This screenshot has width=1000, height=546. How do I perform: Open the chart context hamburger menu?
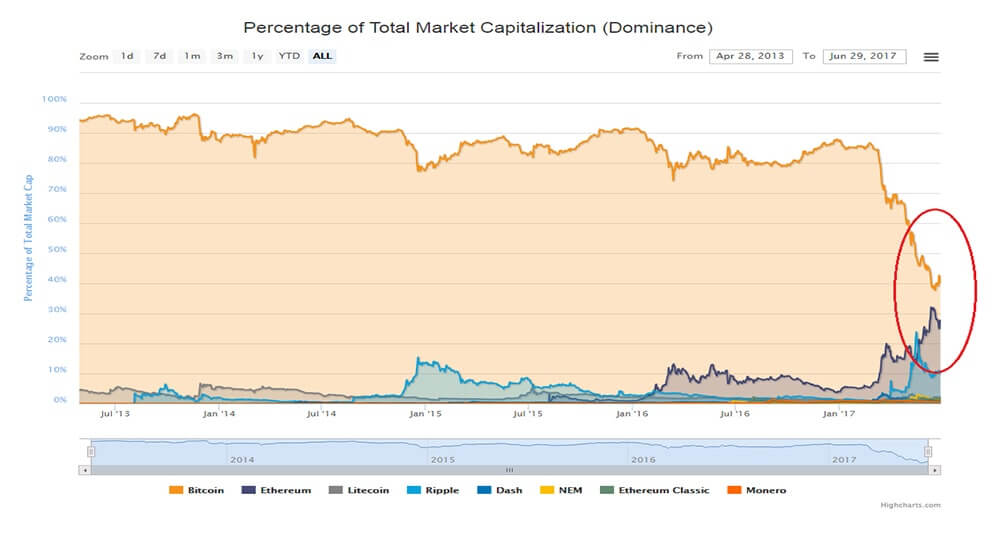[930, 57]
